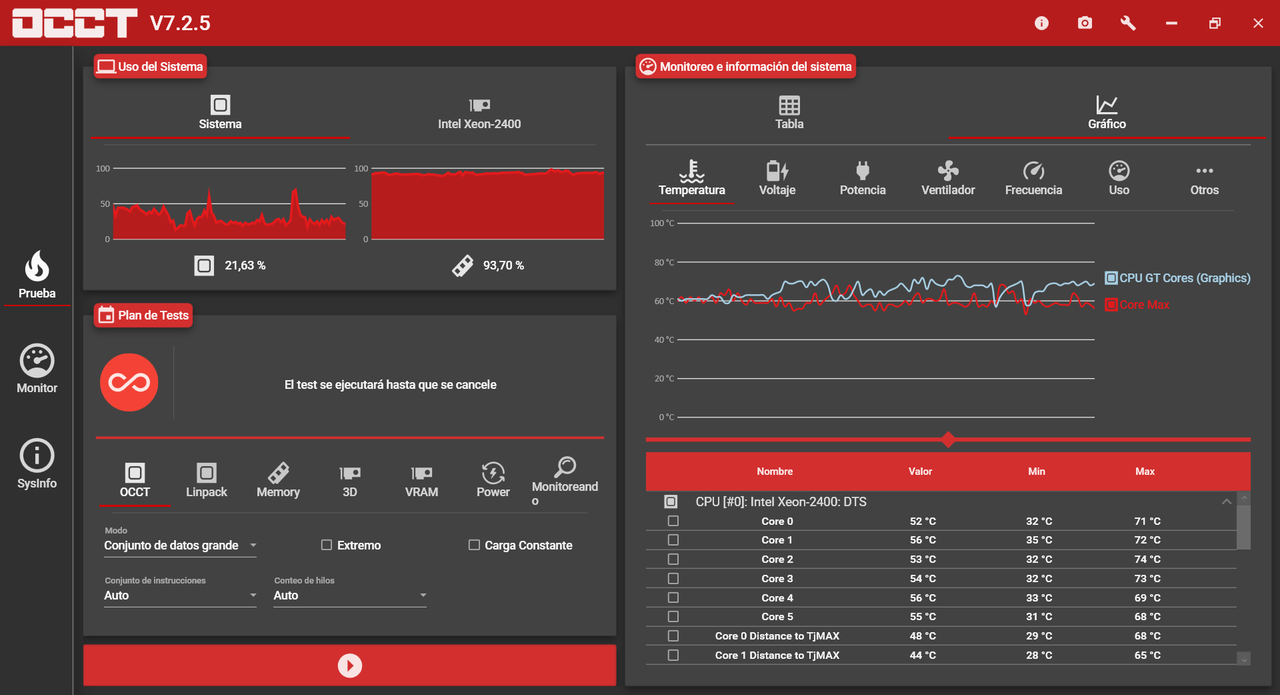Open settings via the wrench icon
1280x695 pixels.
[1128, 23]
